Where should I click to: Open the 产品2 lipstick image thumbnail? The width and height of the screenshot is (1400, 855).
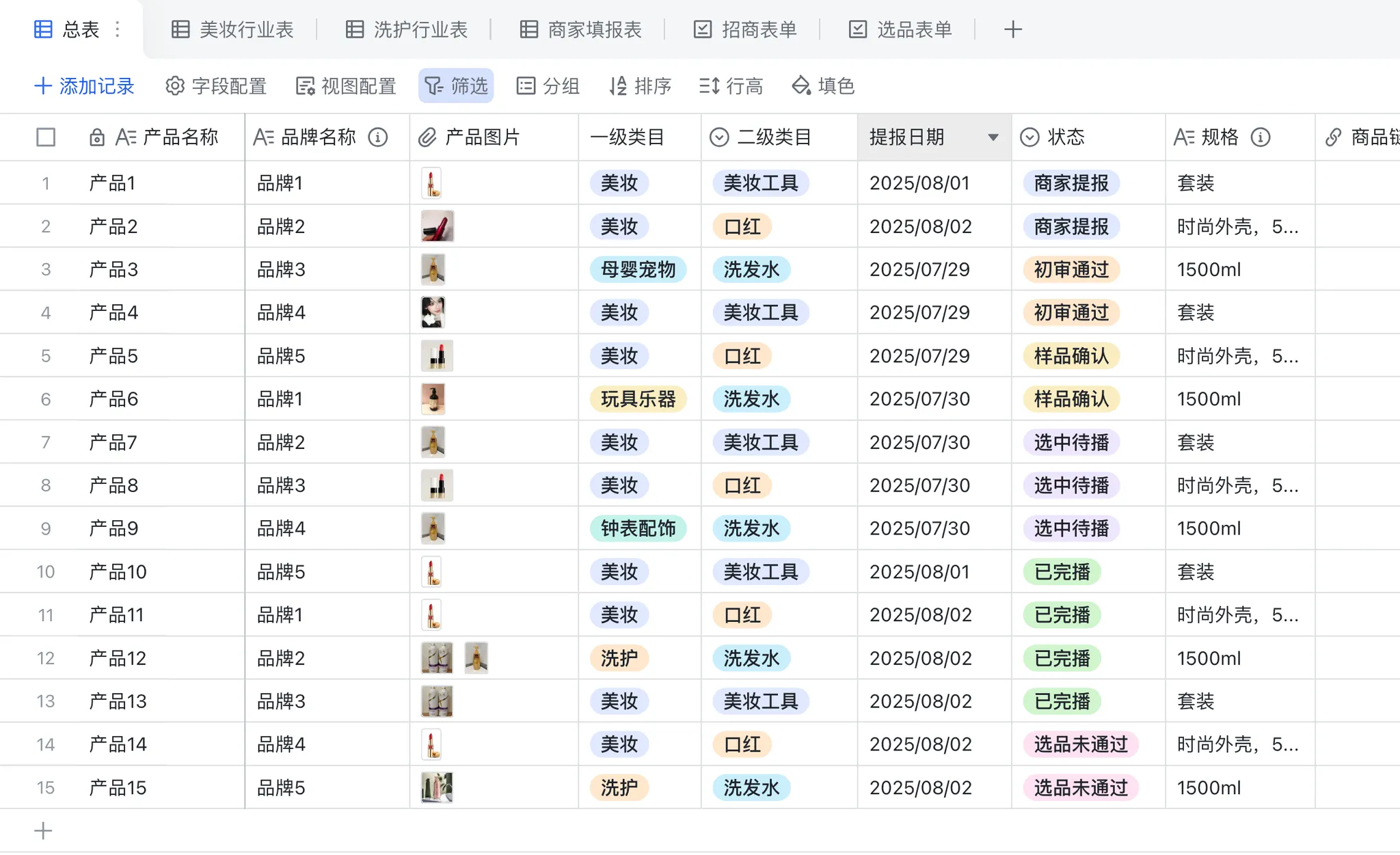pyautogui.click(x=437, y=226)
